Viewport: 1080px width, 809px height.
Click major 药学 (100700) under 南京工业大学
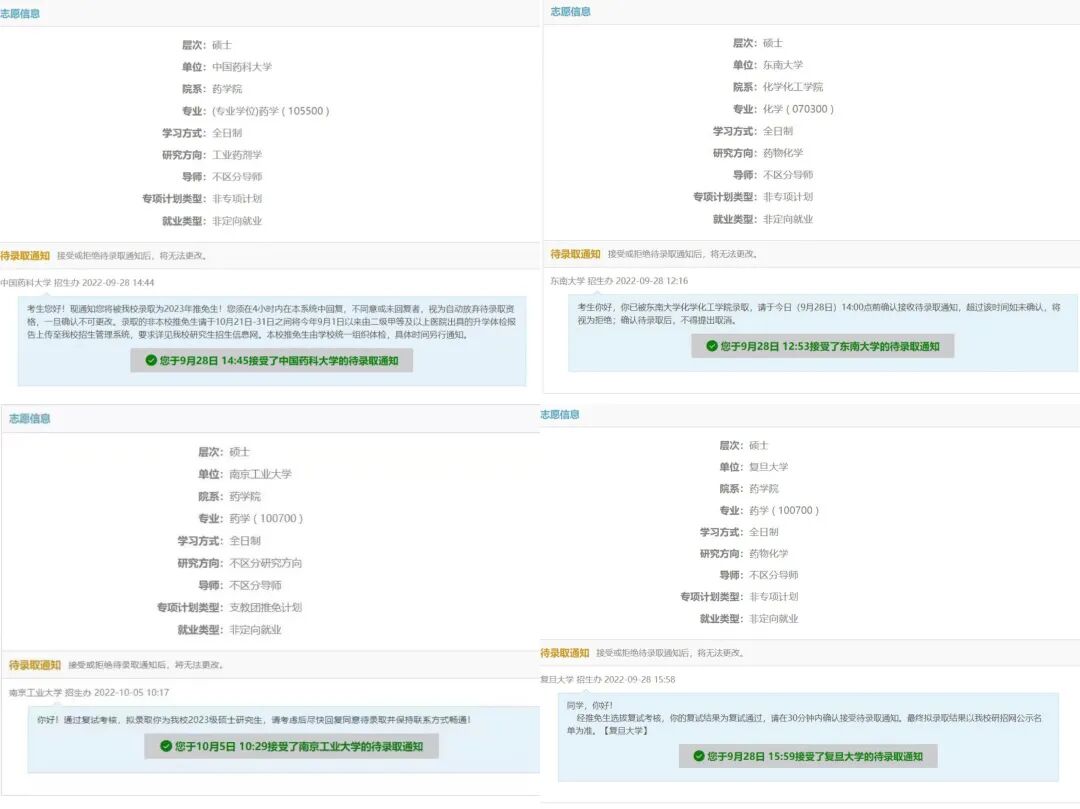coord(266,518)
